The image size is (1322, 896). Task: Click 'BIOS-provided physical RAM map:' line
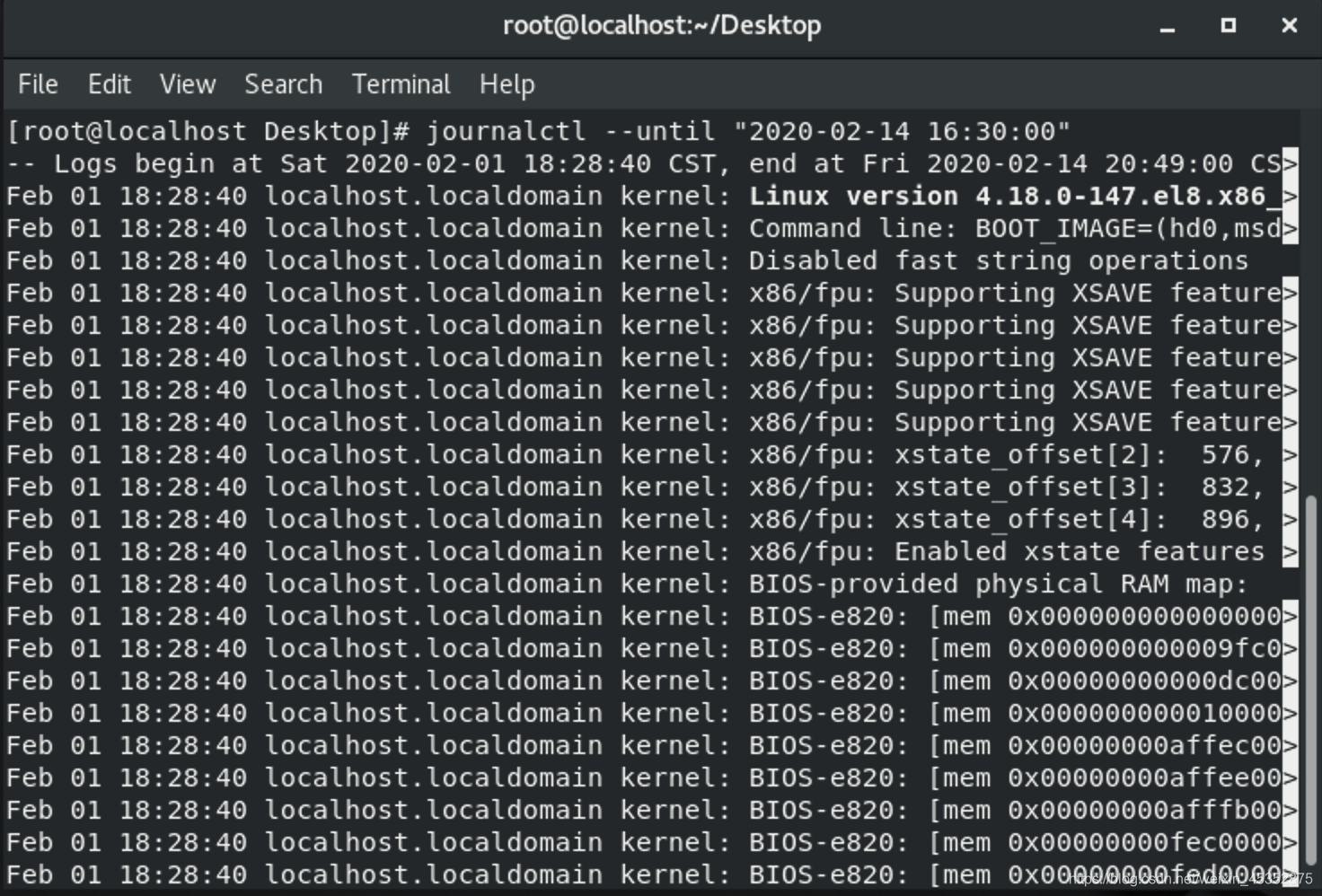click(999, 584)
